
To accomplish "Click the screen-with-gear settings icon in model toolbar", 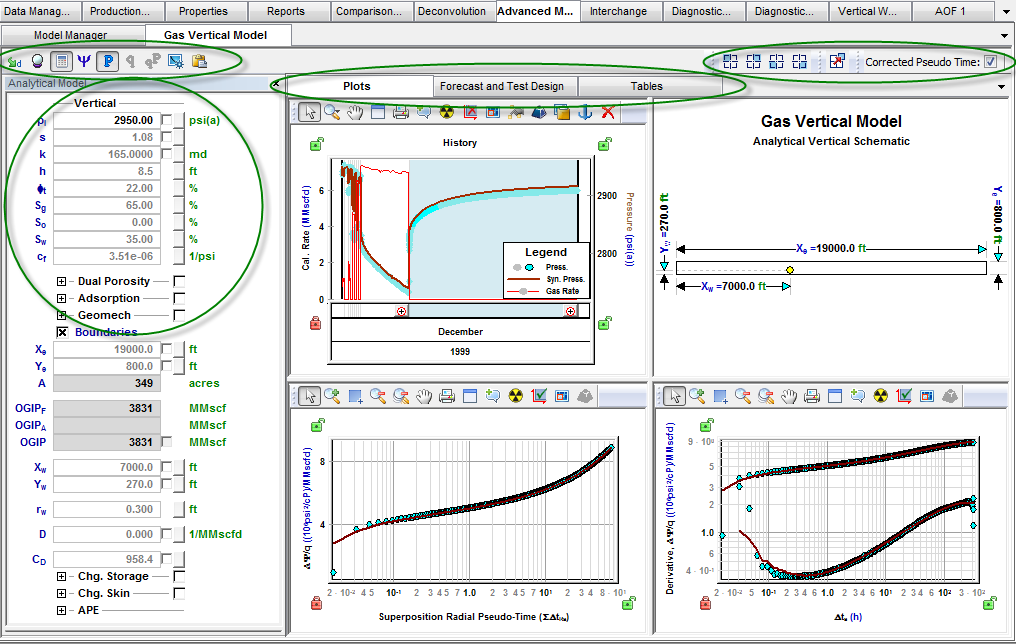I will (x=176, y=62).
